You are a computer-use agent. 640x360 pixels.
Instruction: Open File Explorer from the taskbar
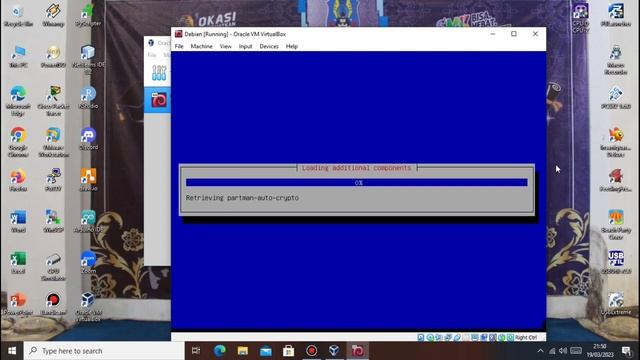243,351
